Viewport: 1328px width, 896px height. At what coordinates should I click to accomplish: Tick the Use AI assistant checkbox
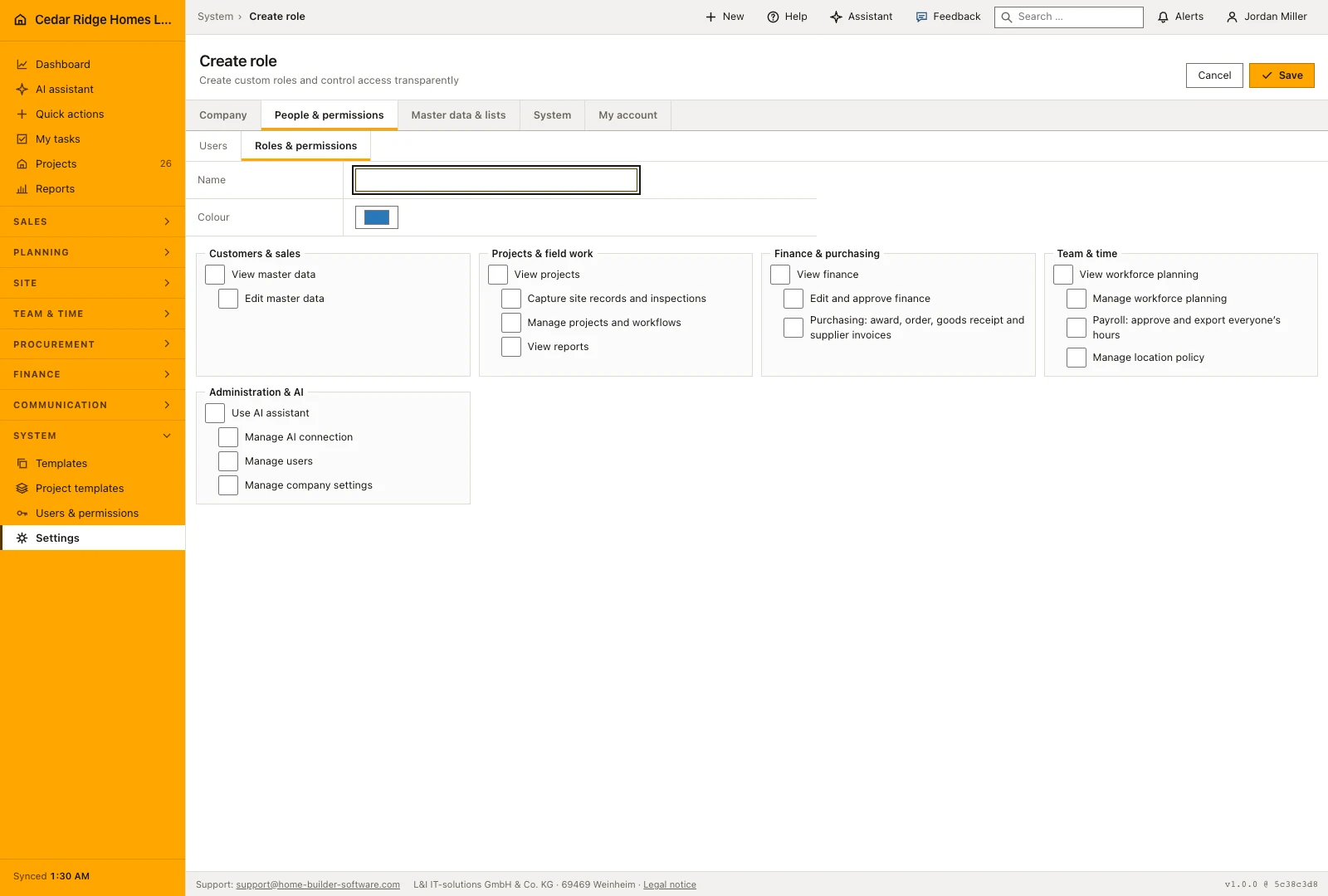pyautogui.click(x=215, y=413)
